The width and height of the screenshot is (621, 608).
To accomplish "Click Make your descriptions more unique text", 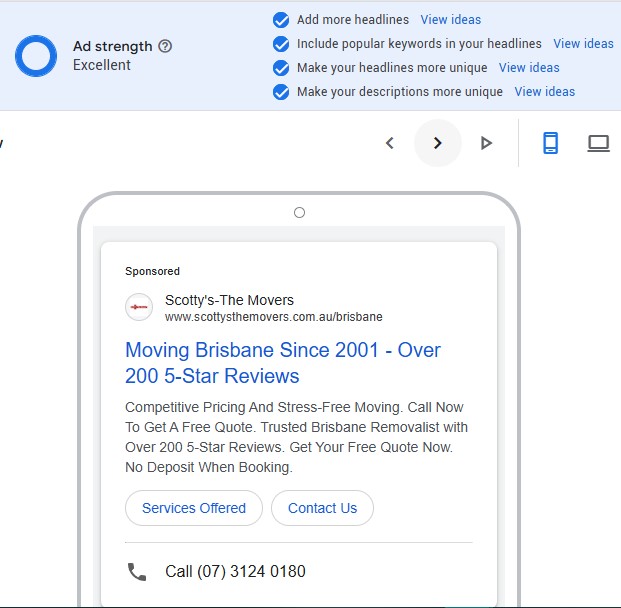I will pos(400,92).
